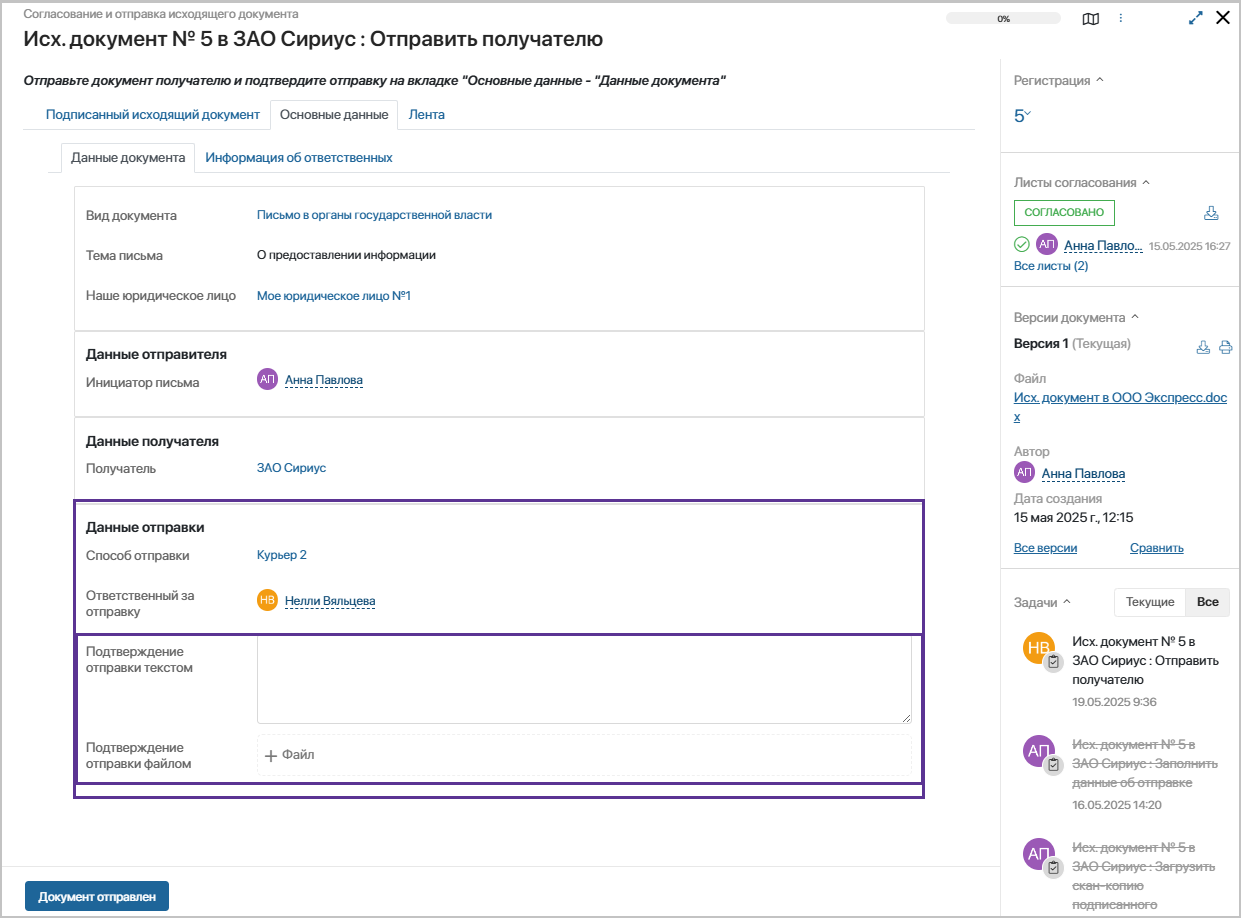Open the process map icon in header
Viewport: 1241px width, 918px height.
point(1090,18)
